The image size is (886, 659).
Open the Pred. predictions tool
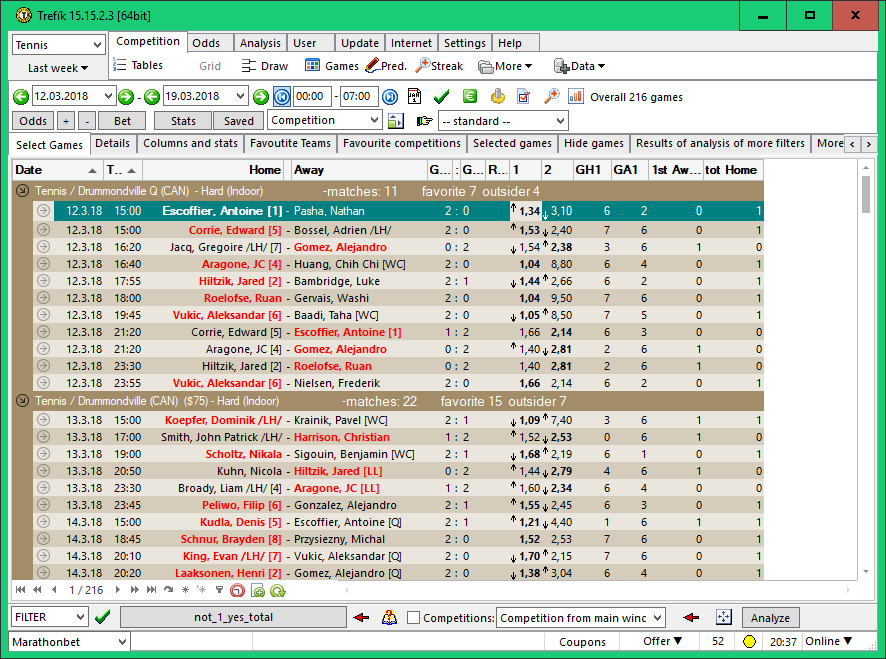(386, 66)
